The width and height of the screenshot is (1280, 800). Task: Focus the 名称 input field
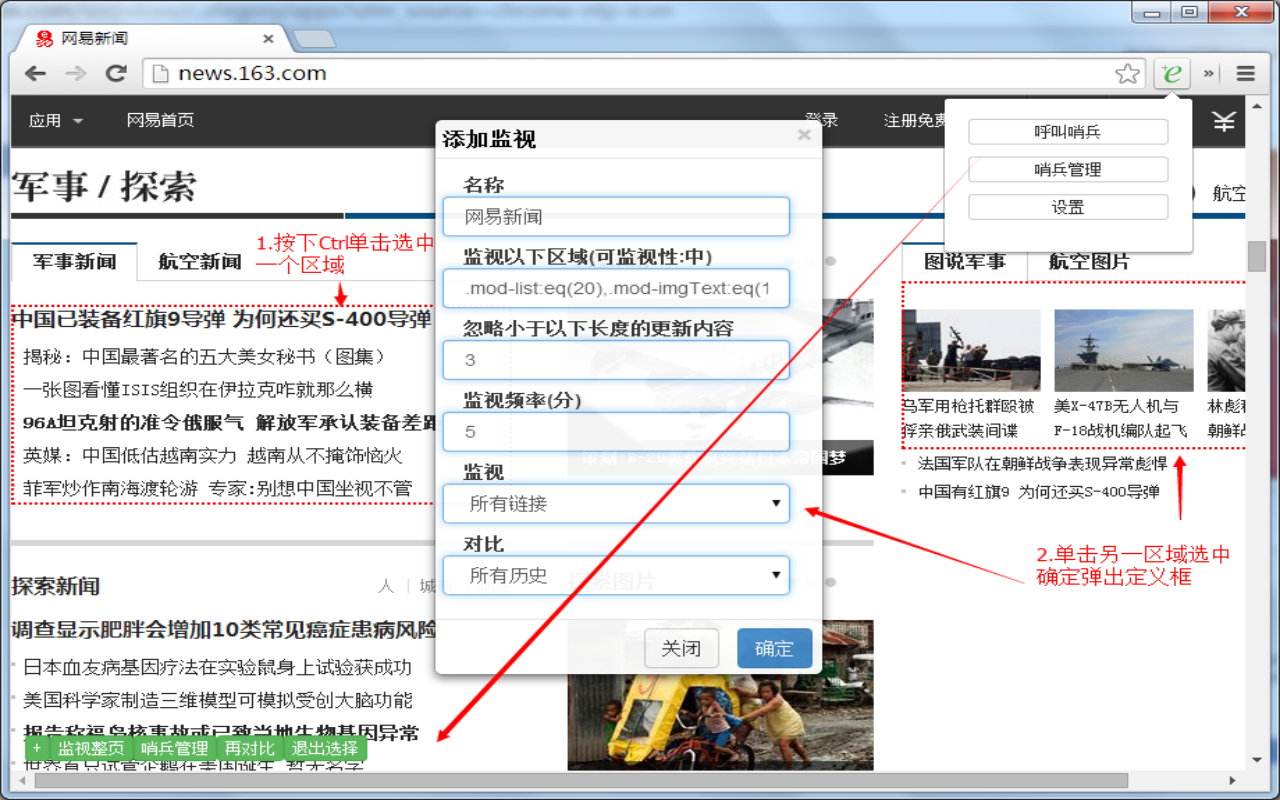click(x=616, y=216)
